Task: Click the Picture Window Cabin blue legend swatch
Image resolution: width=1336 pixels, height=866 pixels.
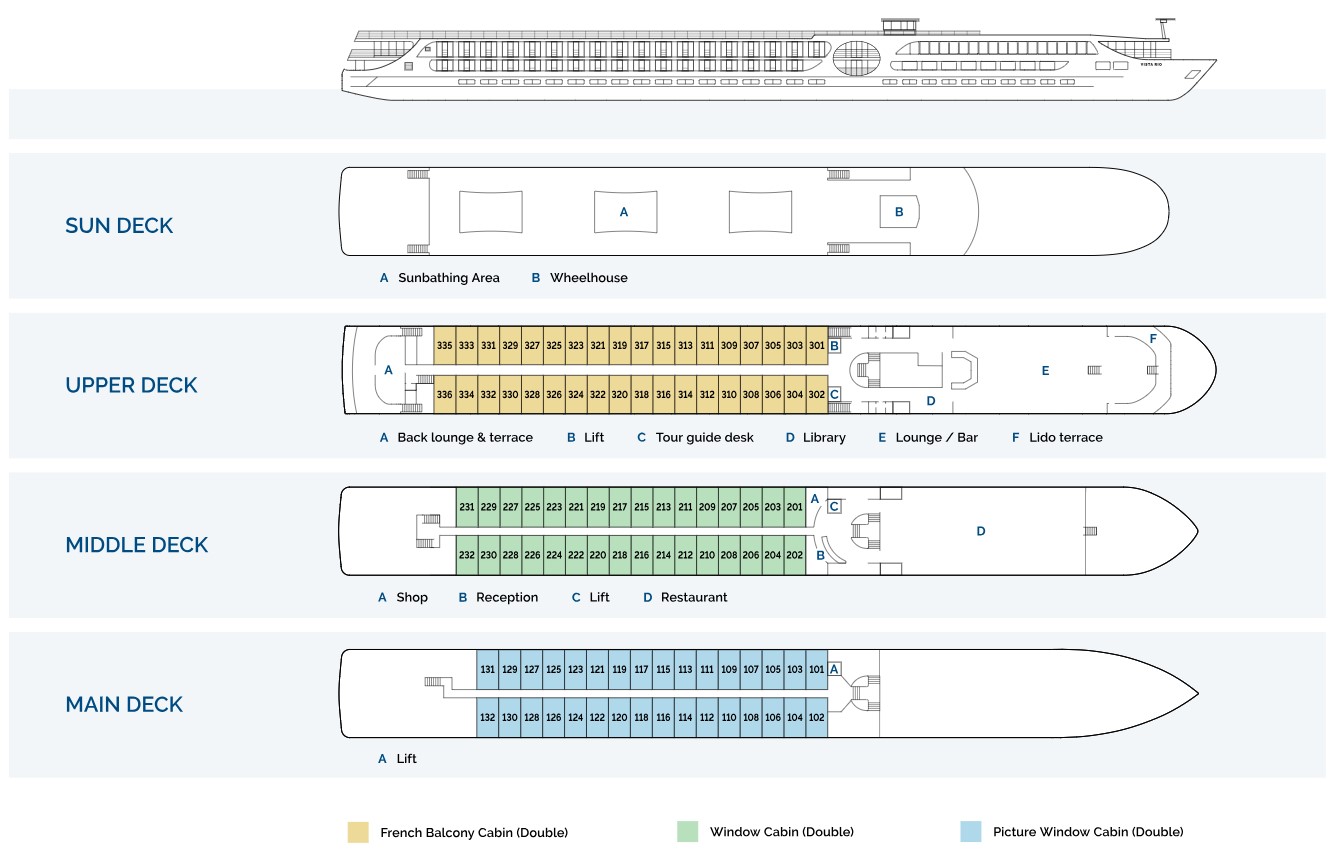Action: (x=970, y=832)
